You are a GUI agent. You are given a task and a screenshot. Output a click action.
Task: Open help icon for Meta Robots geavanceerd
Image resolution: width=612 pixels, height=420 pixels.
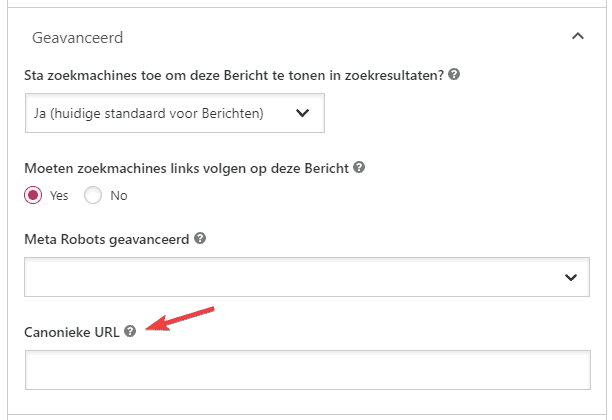coord(201,239)
